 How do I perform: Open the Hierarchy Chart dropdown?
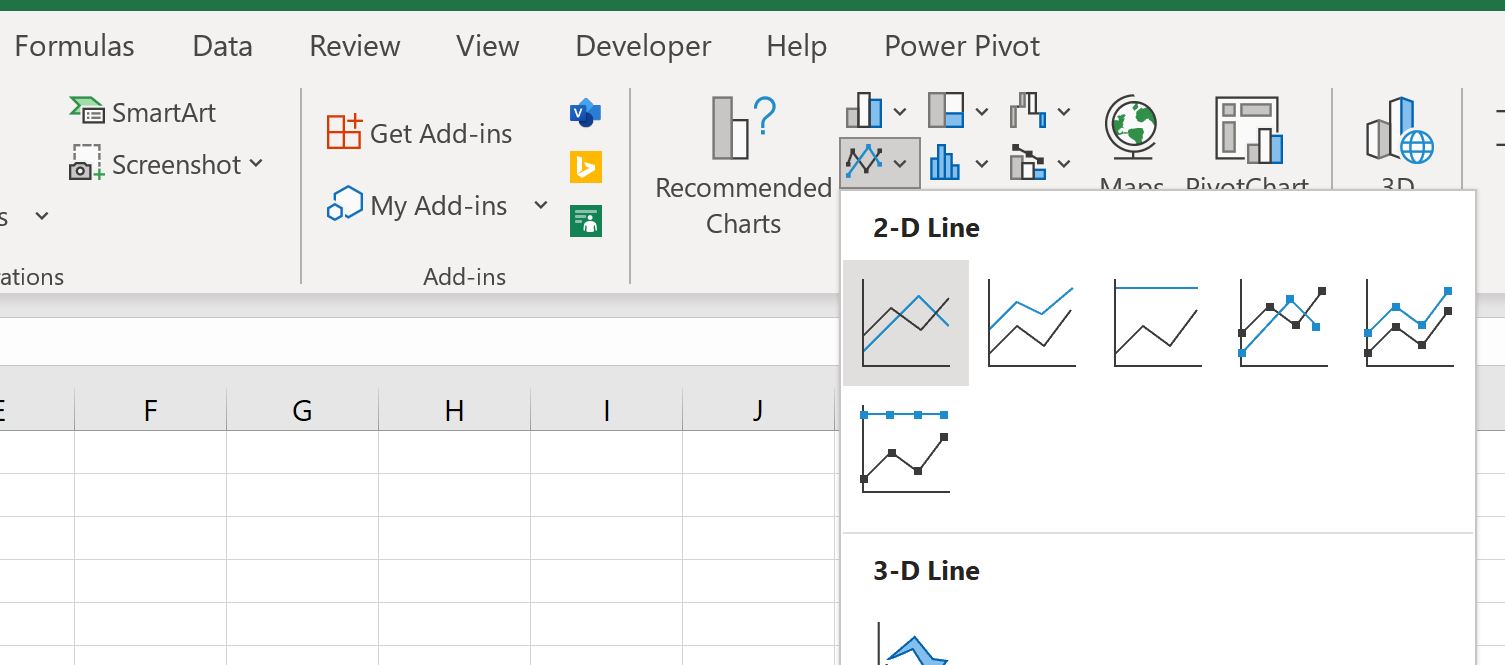tap(958, 111)
